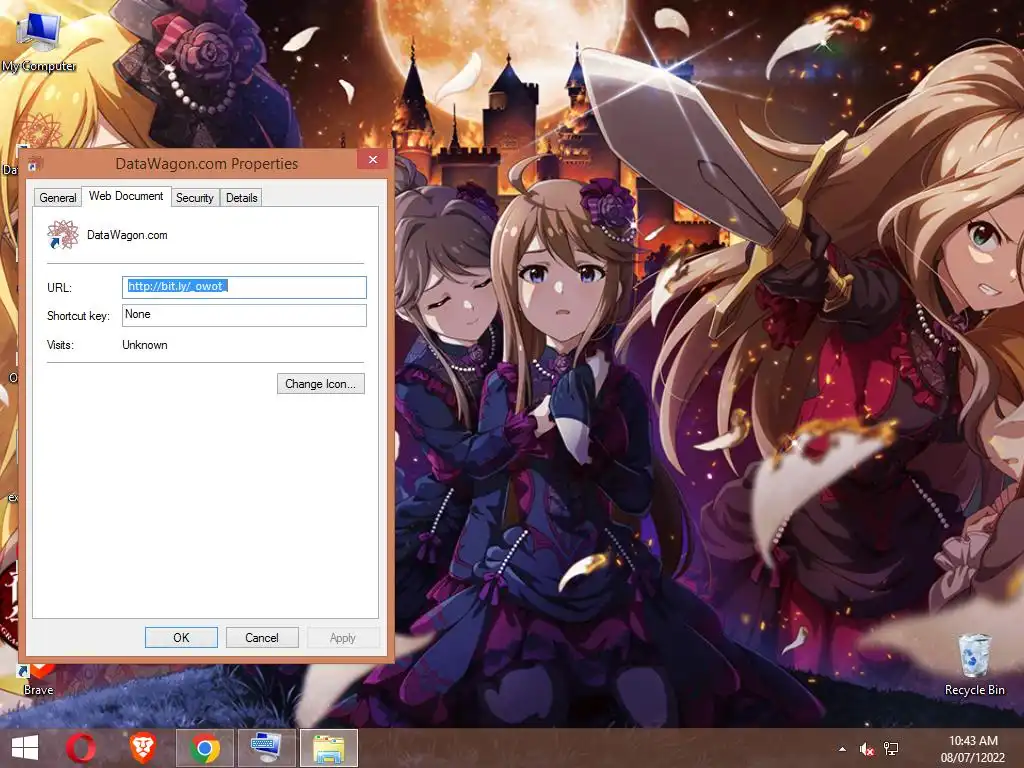Open the computer keyboard taskbar icon
This screenshot has width=1024, height=768.
point(266,748)
